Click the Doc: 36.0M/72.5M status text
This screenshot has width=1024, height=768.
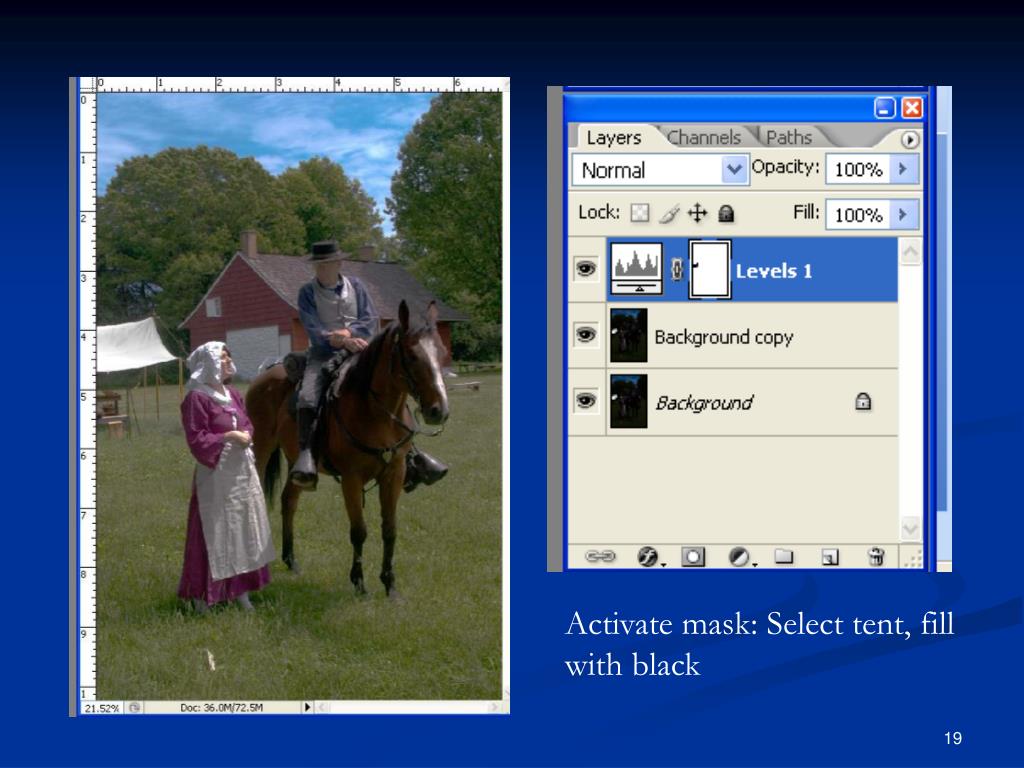pos(221,707)
